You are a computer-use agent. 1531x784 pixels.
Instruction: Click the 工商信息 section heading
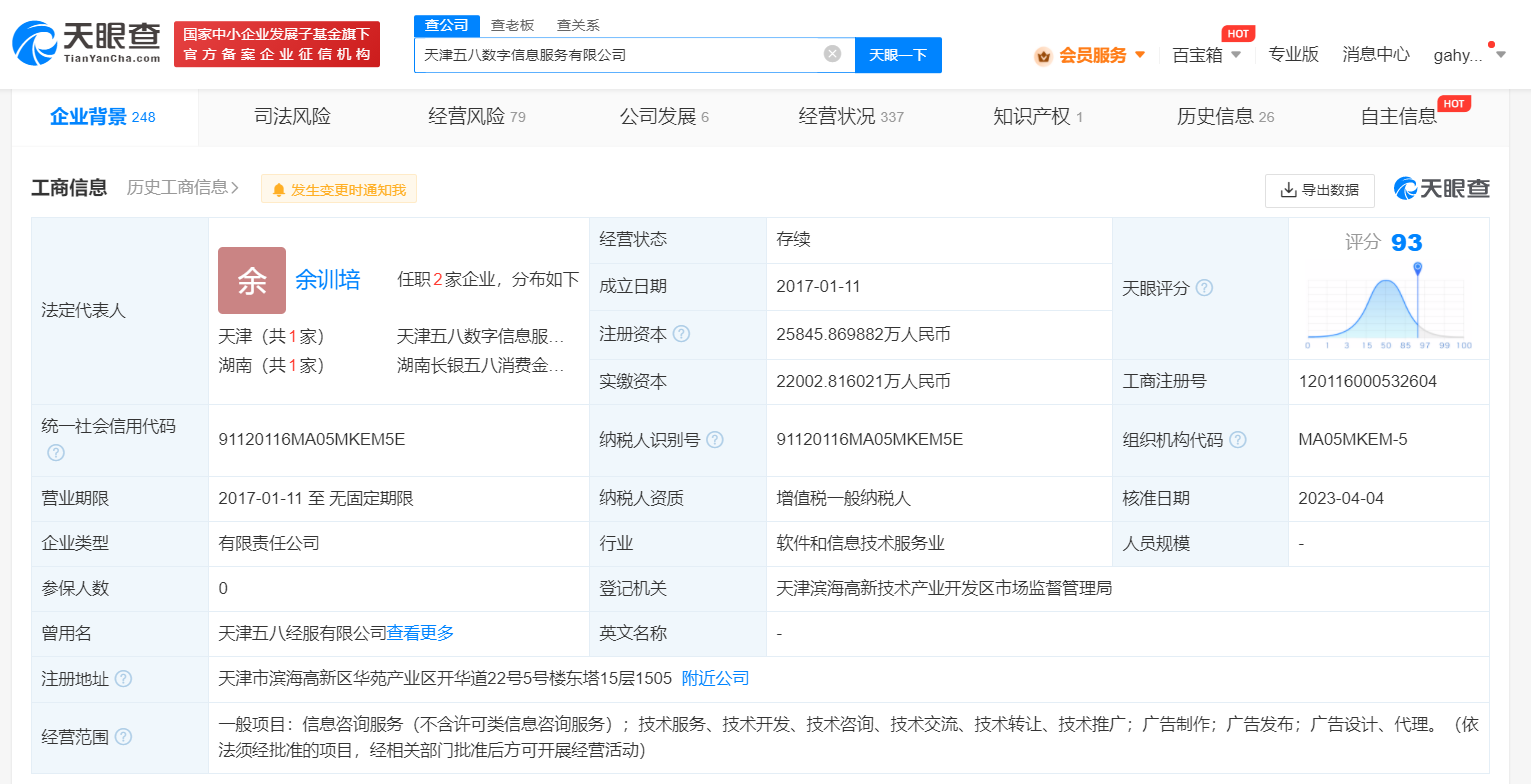click(x=69, y=188)
